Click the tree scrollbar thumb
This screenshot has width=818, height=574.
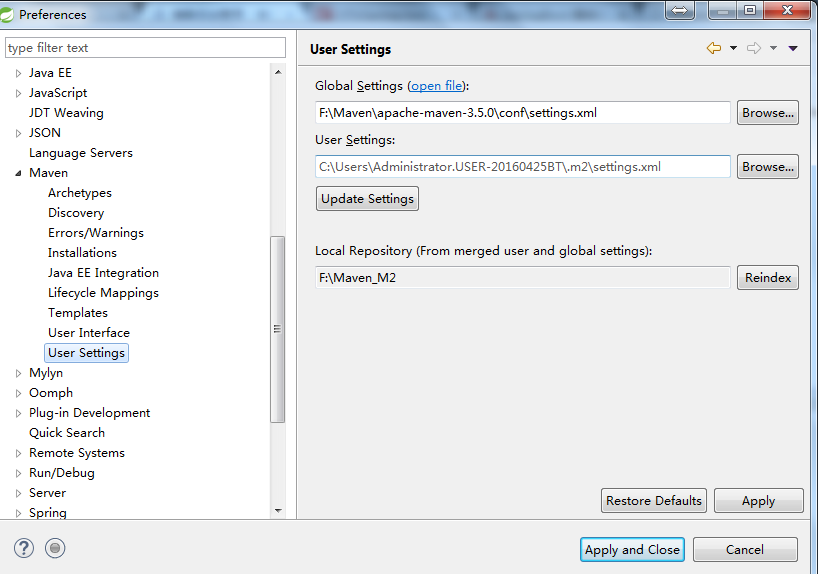[x=278, y=329]
